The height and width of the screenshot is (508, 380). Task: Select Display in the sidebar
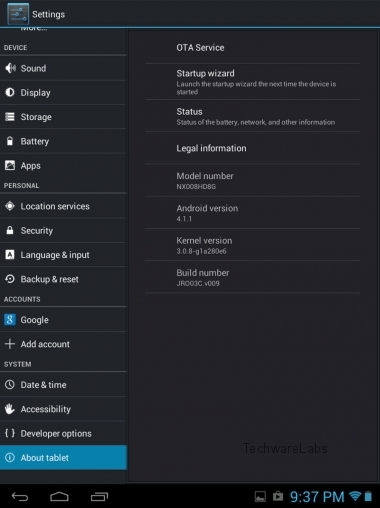pyautogui.click(x=63, y=93)
